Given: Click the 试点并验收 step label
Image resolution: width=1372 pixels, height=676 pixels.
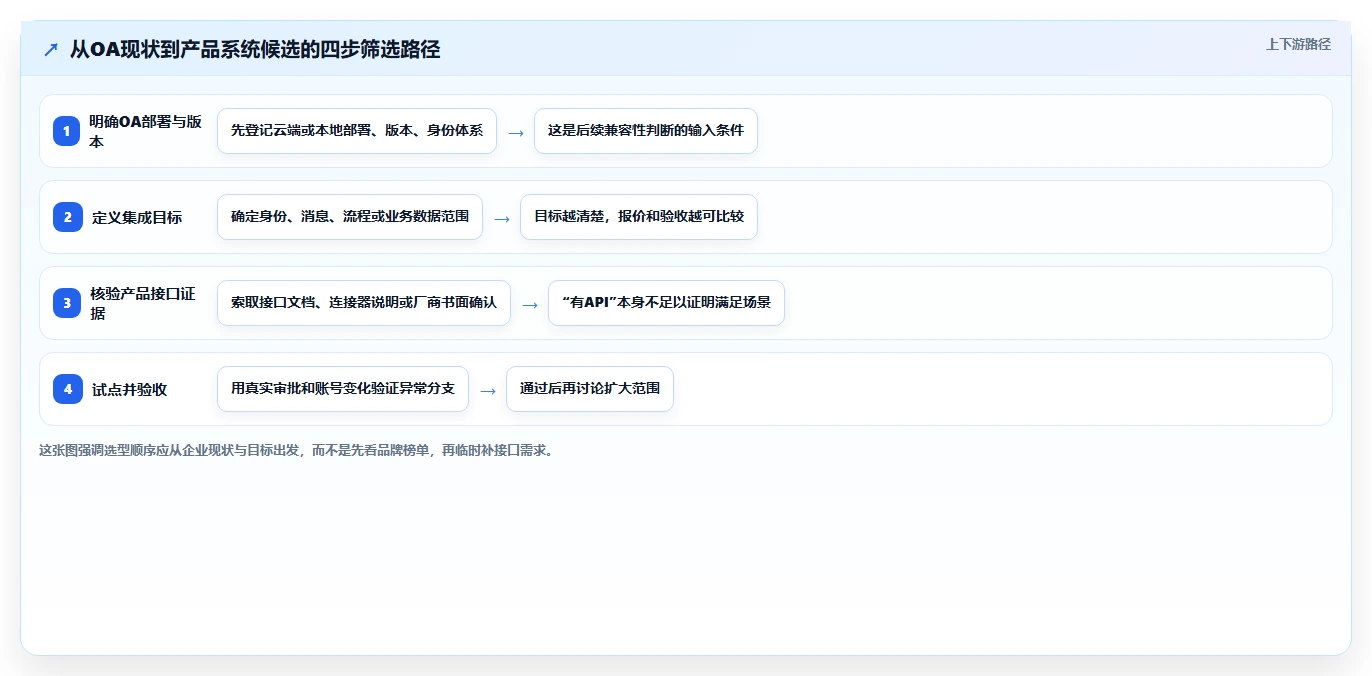Looking at the screenshot, I should click(x=129, y=389).
